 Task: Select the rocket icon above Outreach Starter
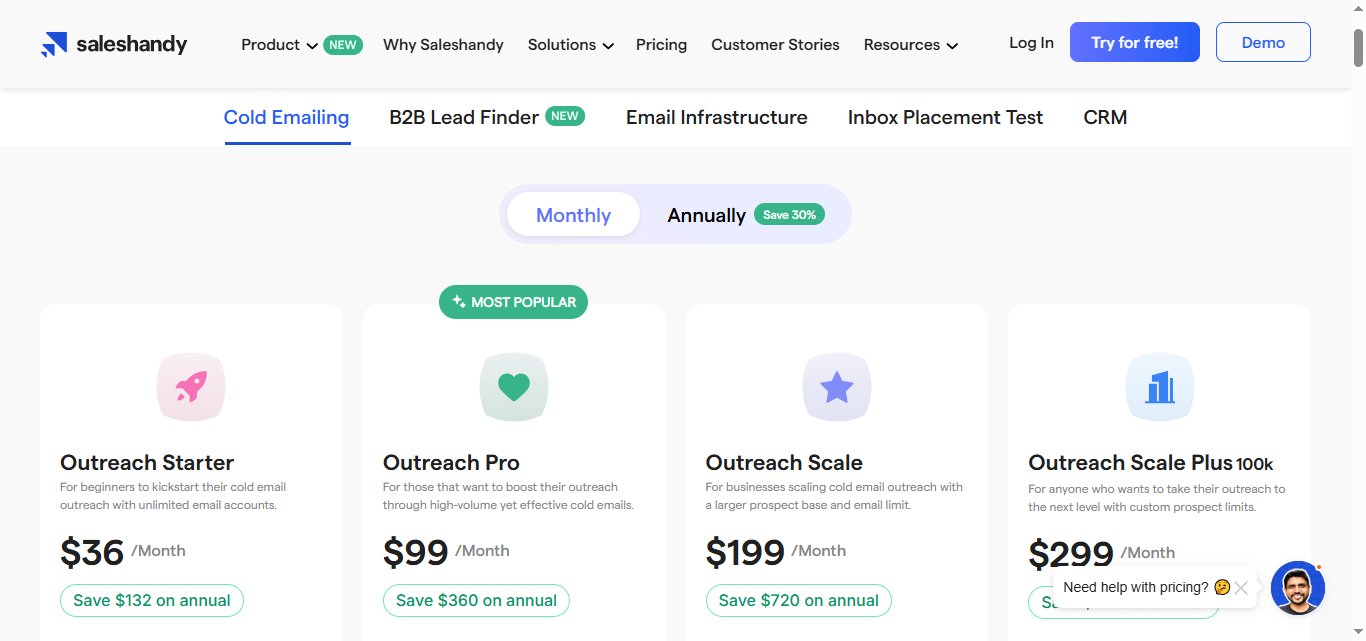[x=190, y=386]
